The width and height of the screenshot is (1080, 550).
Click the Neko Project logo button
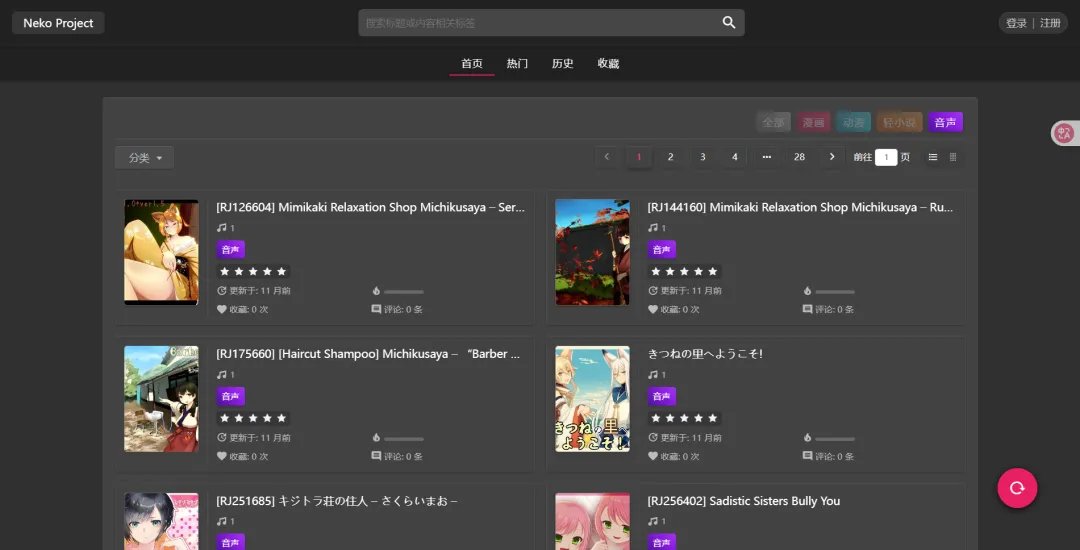click(59, 23)
